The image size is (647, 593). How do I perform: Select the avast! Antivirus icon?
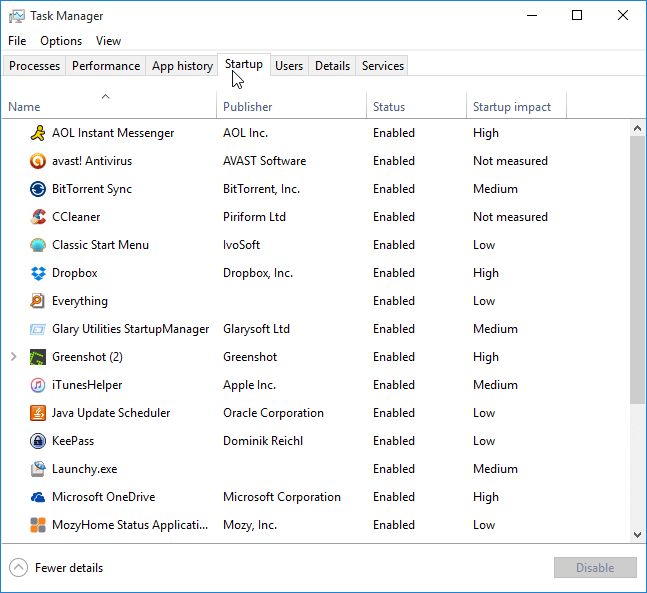[38, 161]
